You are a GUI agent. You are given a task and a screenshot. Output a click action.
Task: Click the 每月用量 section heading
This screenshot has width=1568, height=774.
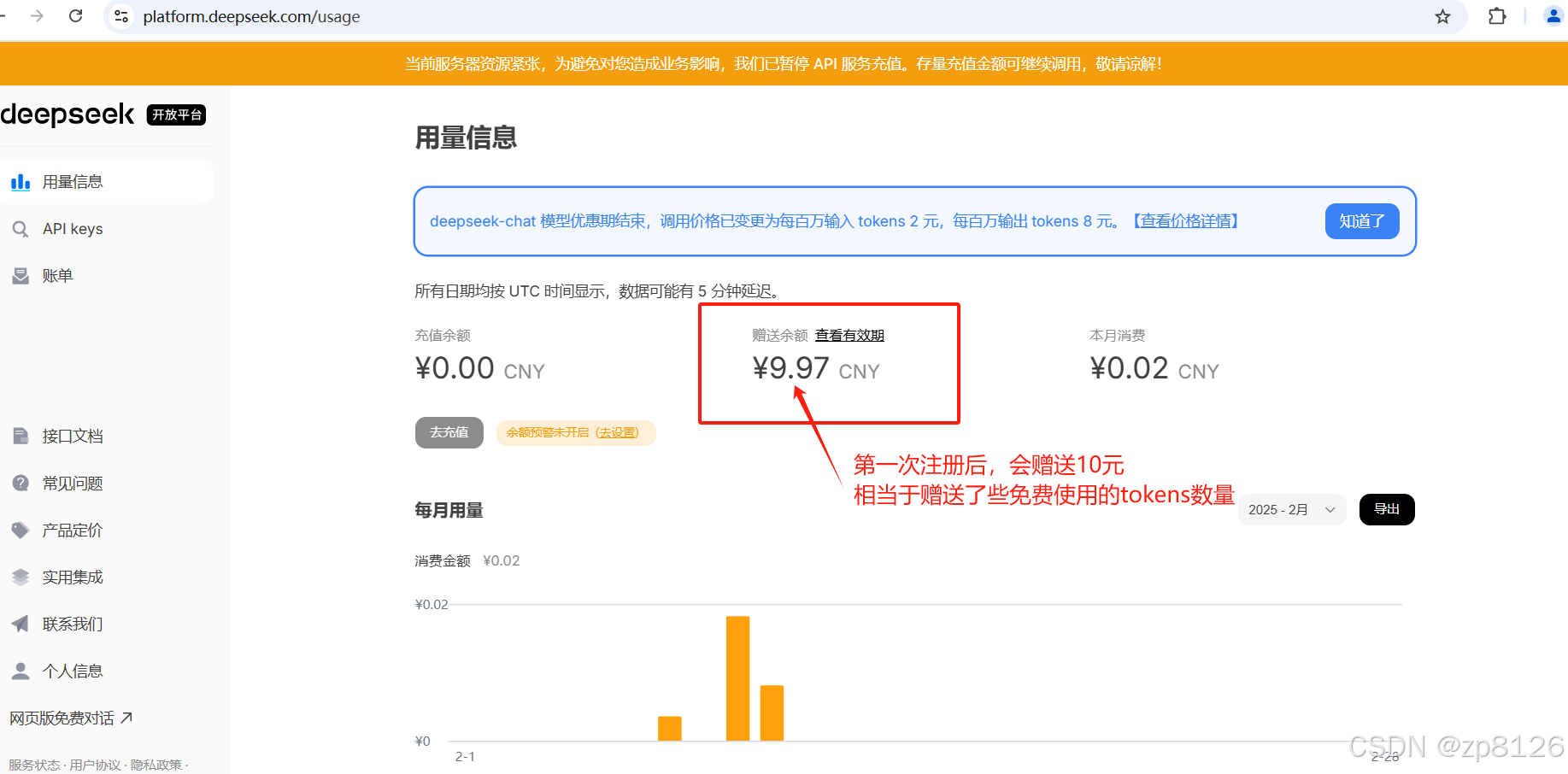[x=449, y=510]
